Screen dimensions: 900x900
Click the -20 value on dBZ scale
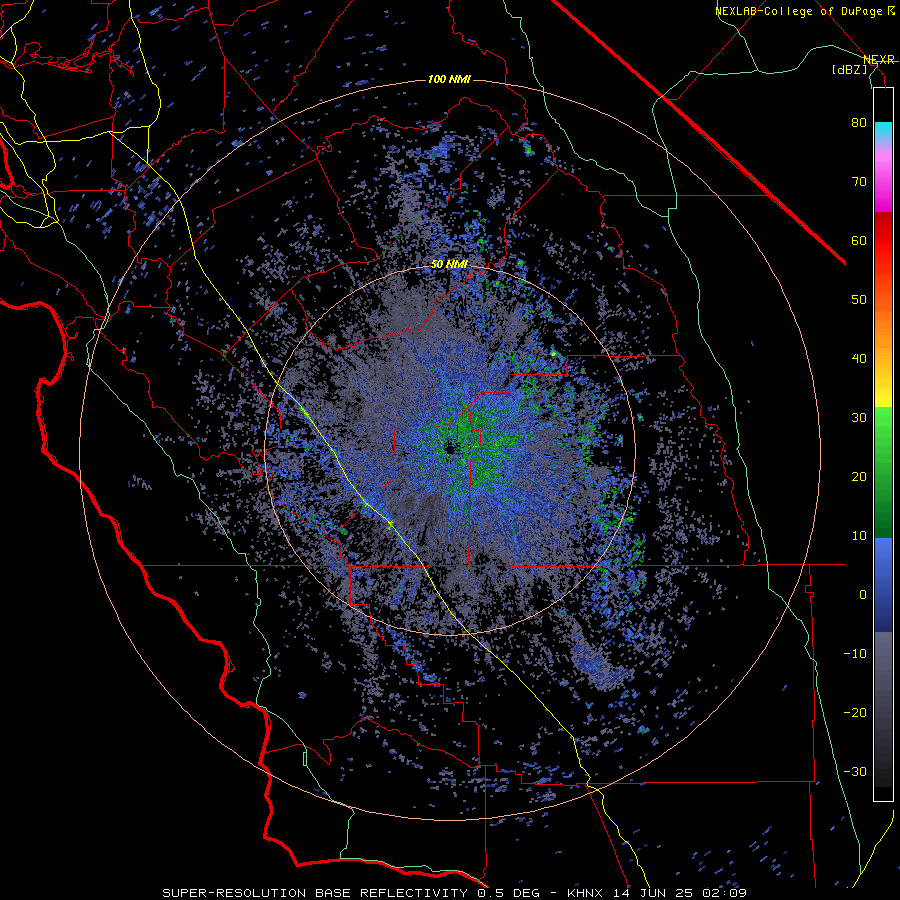855,713
